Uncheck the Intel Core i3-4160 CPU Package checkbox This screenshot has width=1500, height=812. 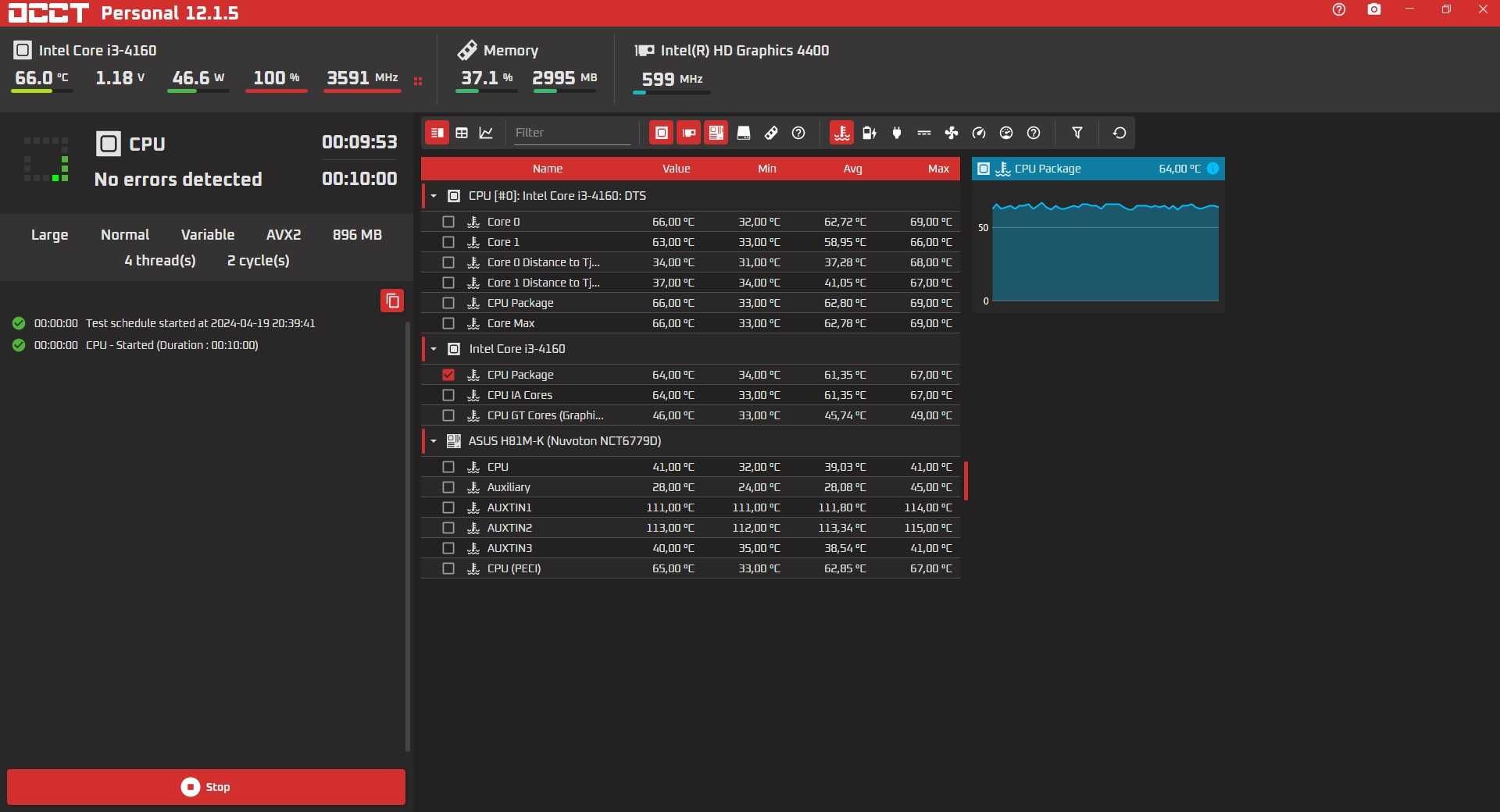448,375
